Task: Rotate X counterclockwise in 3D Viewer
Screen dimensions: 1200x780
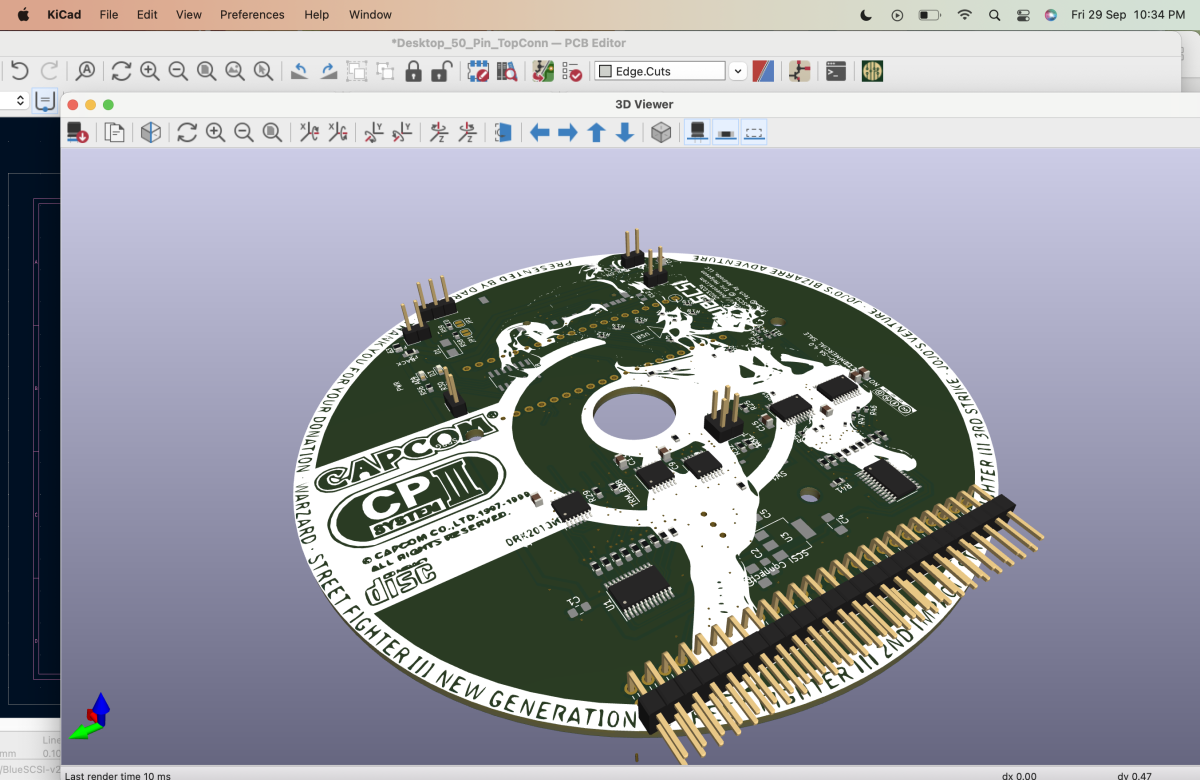Action: (337, 132)
